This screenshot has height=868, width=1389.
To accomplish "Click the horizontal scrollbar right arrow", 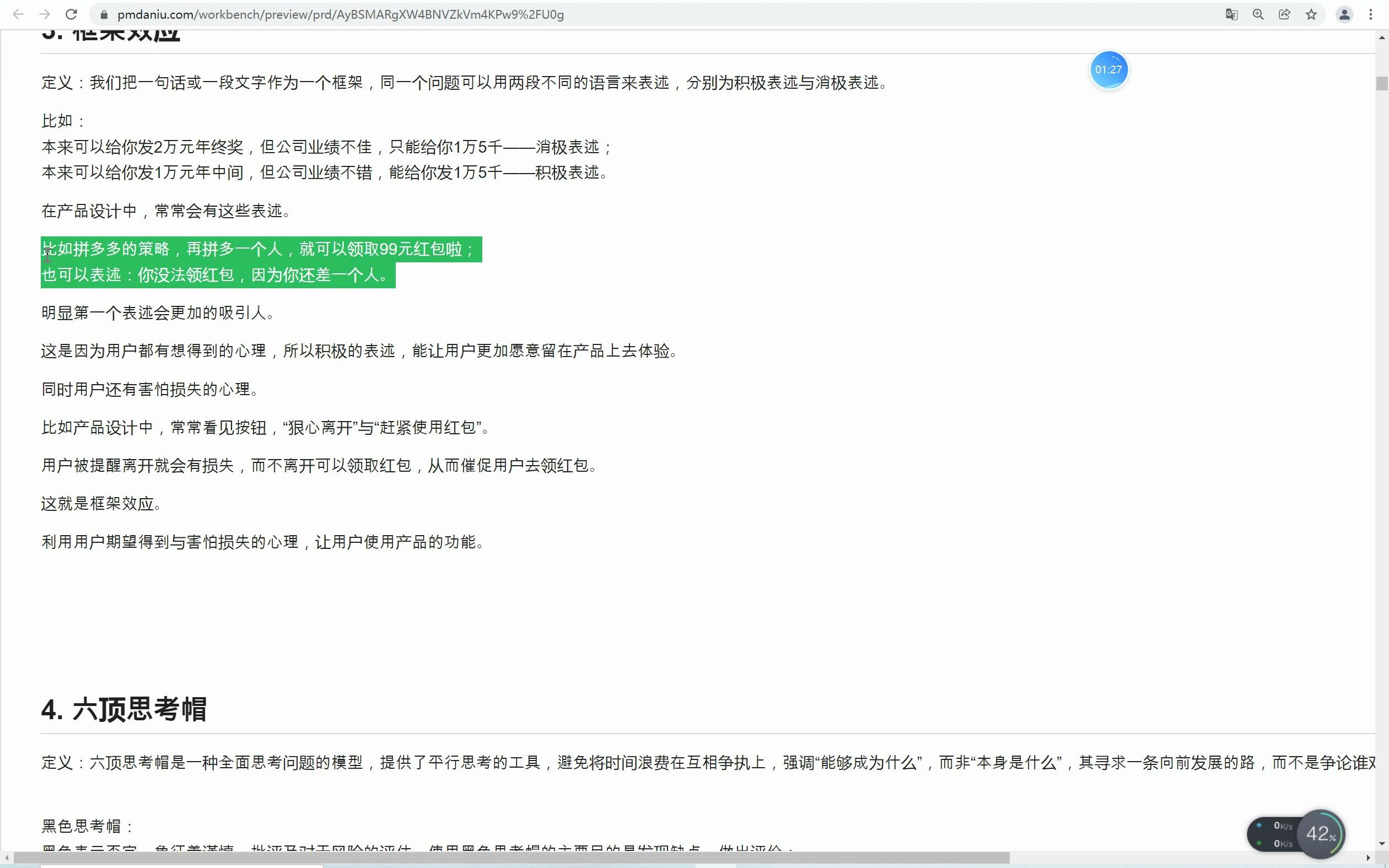I will click(1369, 858).
